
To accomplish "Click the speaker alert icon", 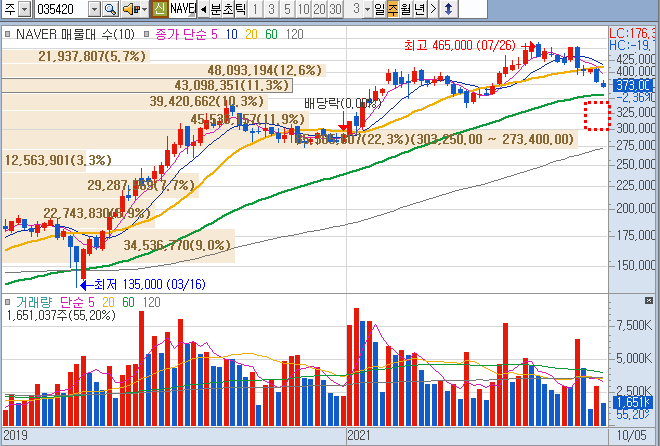I will click(130, 9).
